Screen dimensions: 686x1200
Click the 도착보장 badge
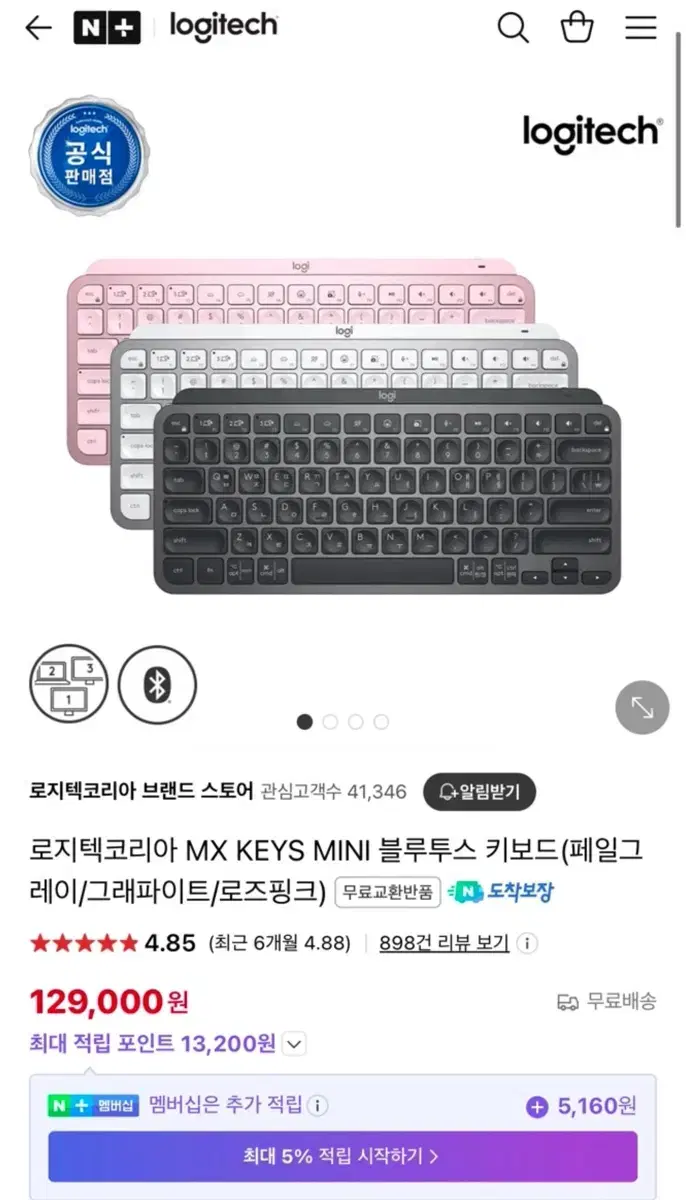pos(501,891)
